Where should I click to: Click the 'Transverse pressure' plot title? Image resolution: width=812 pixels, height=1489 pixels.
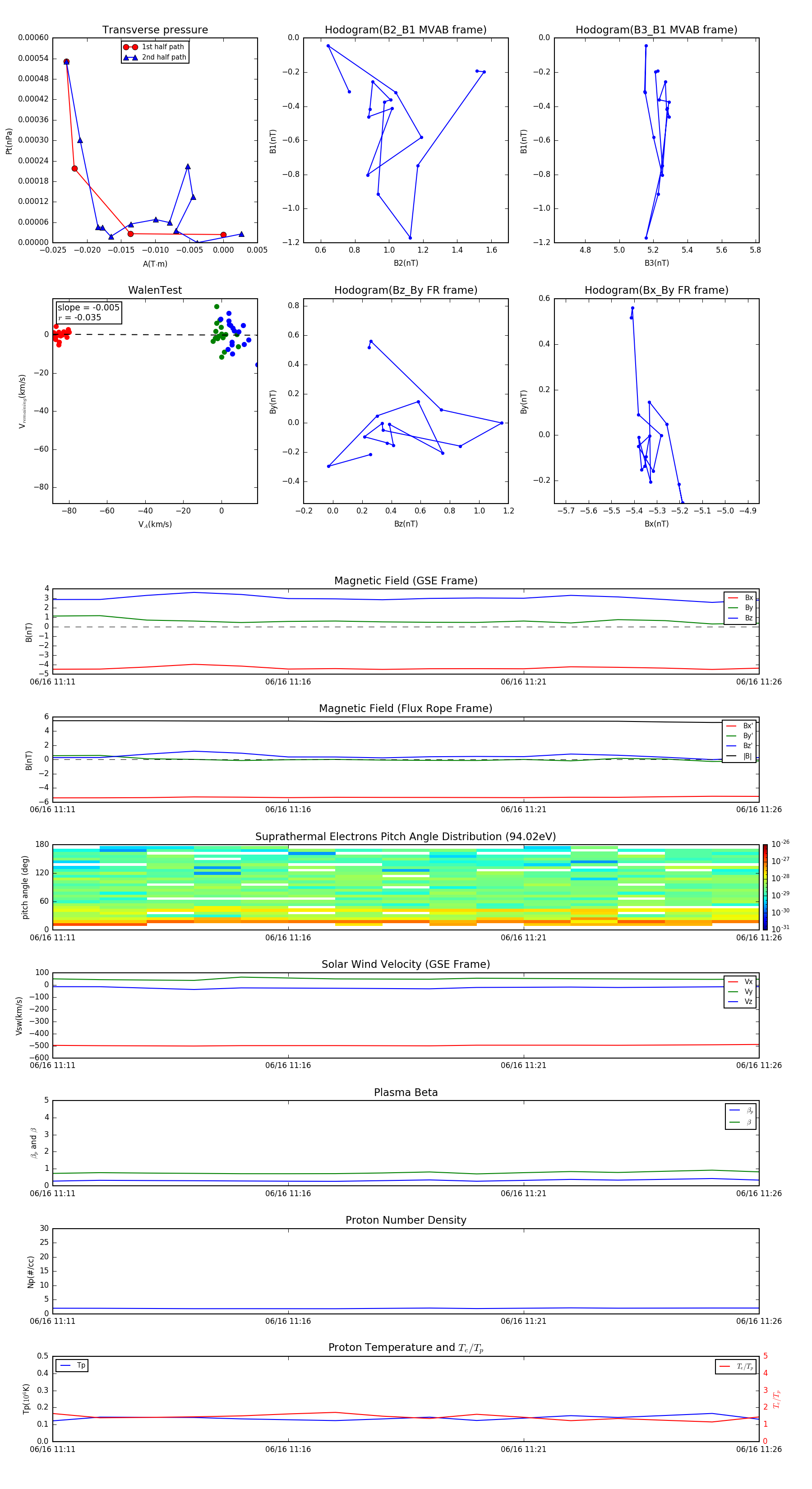pyautogui.click(x=155, y=29)
